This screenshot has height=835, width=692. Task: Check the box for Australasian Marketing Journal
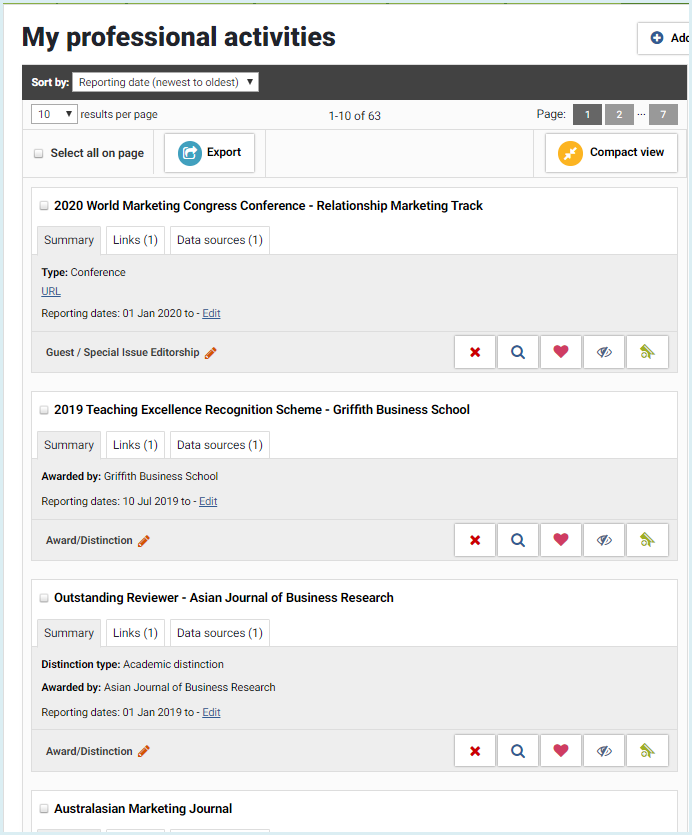pyautogui.click(x=44, y=809)
